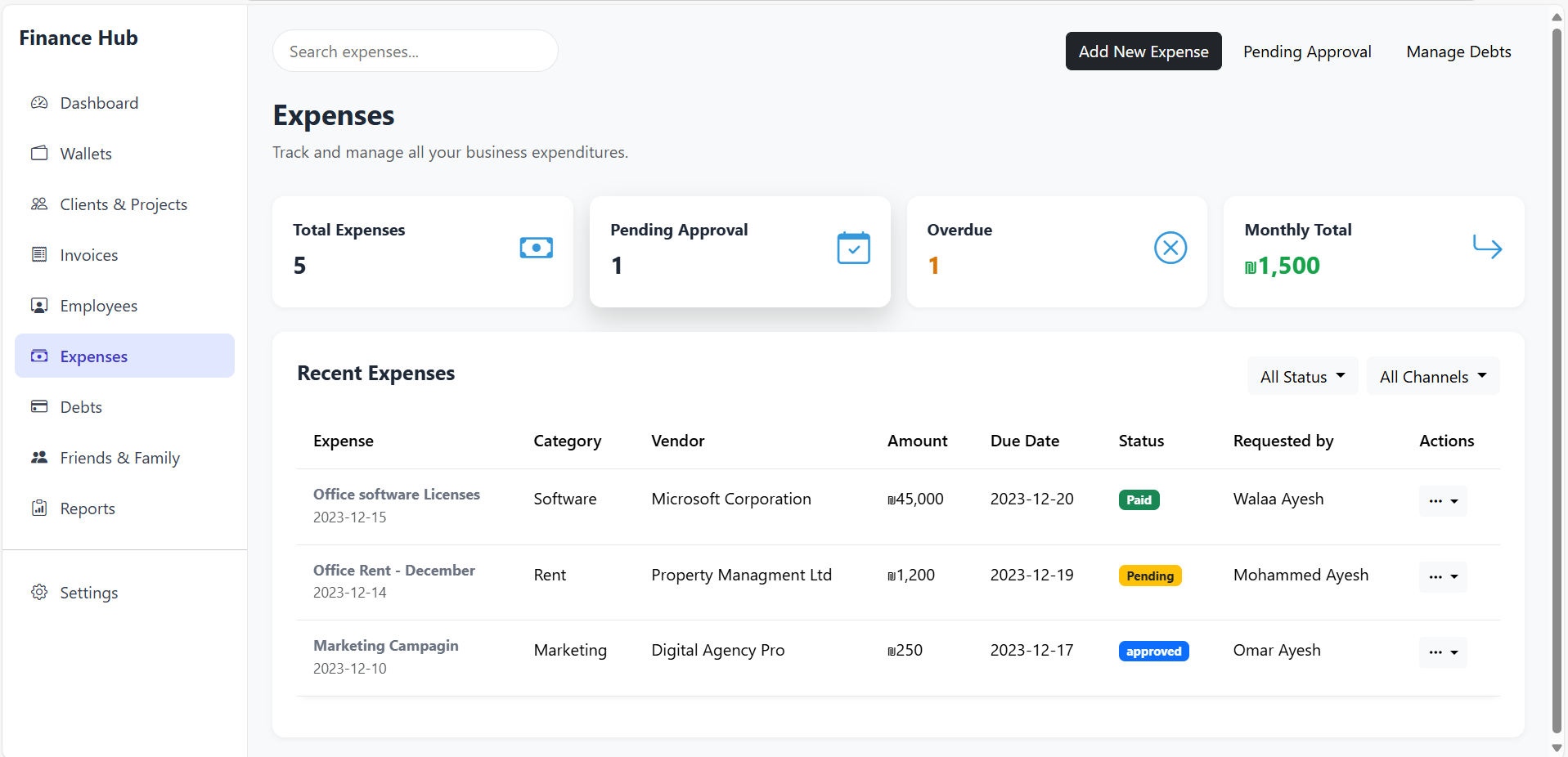Open actions menu for Office Rent - December

pos(1443,577)
